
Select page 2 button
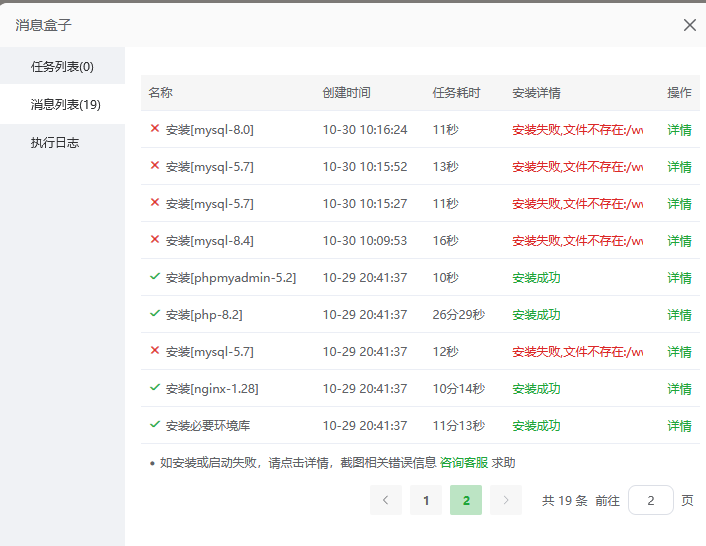coord(466,500)
